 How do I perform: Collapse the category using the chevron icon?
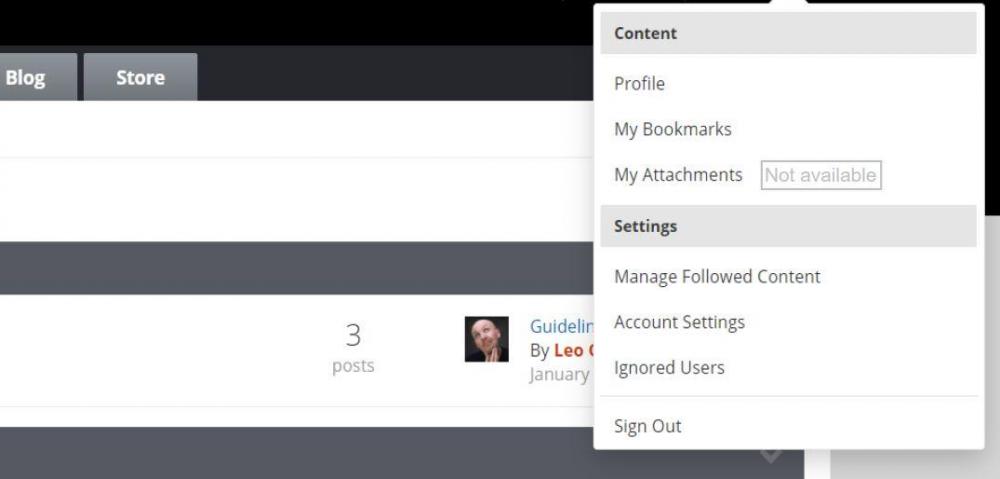[770, 453]
